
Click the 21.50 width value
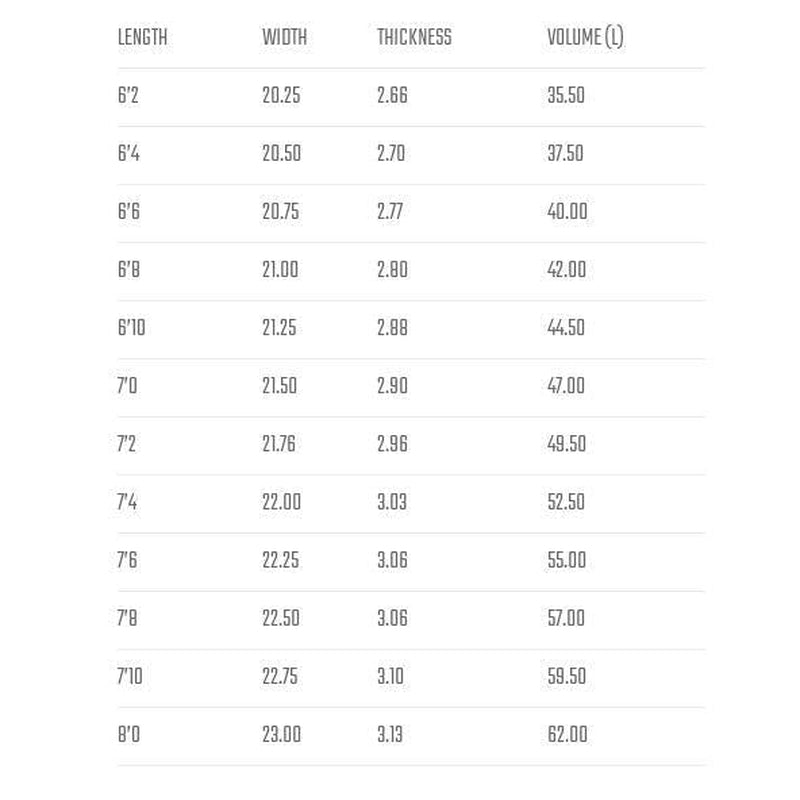(280, 387)
